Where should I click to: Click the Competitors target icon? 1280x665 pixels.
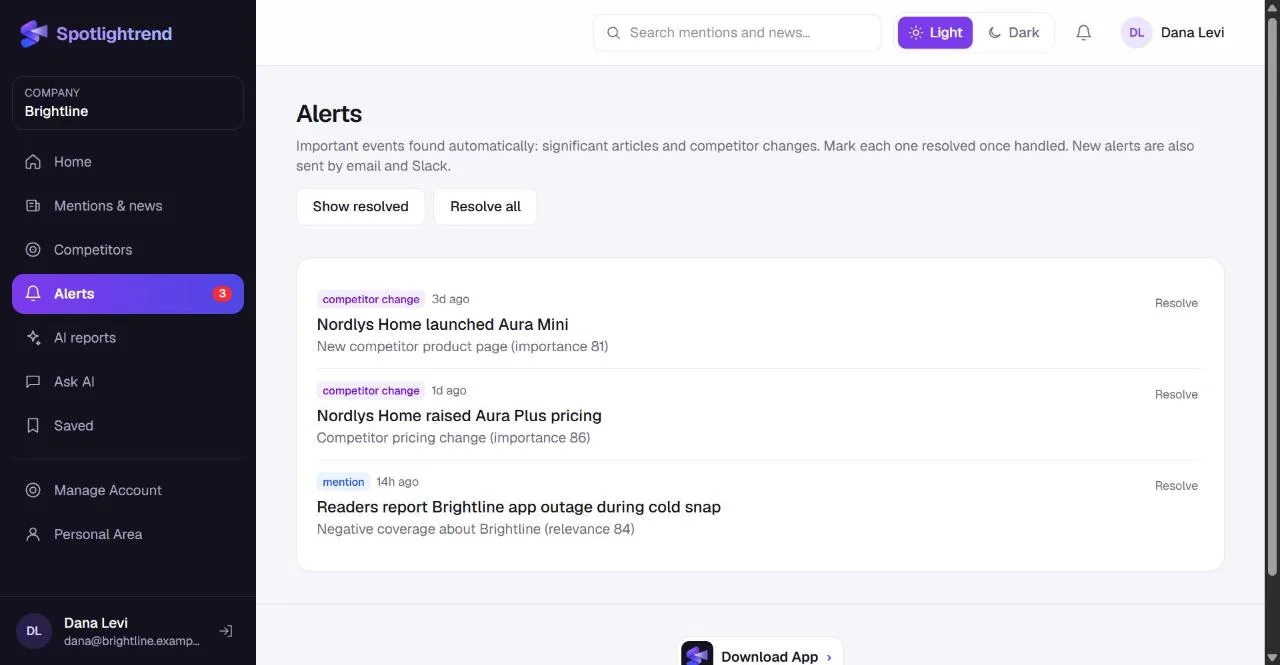(x=33, y=250)
